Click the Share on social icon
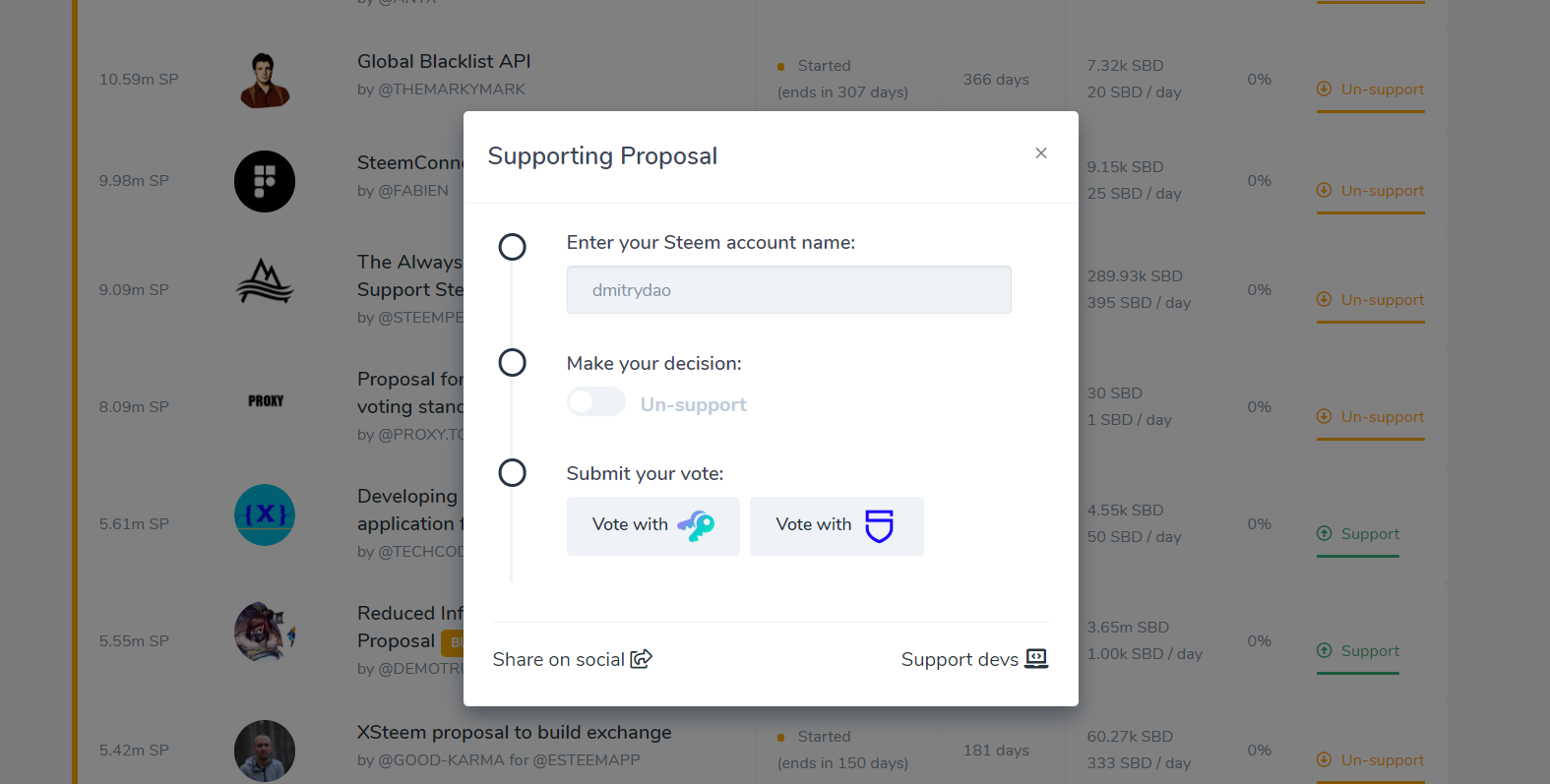 (x=642, y=659)
